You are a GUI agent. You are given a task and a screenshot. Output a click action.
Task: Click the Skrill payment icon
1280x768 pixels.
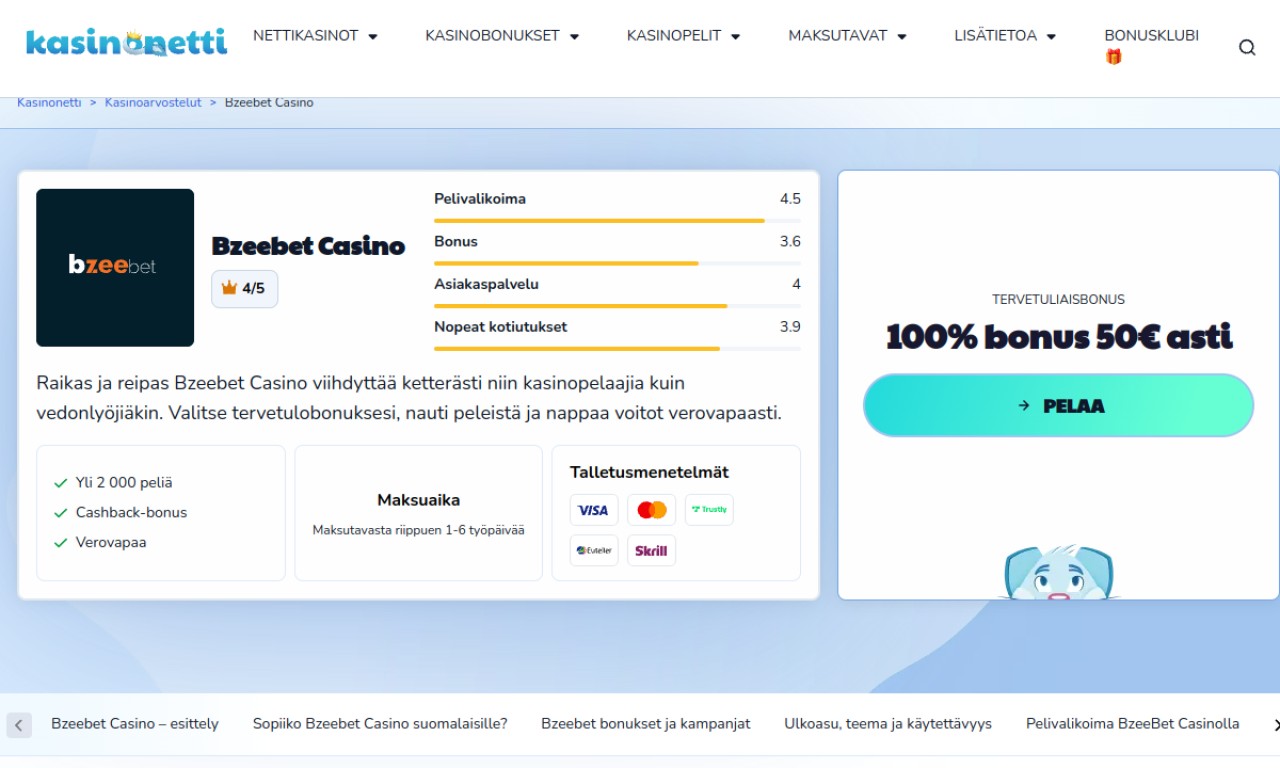click(x=652, y=550)
